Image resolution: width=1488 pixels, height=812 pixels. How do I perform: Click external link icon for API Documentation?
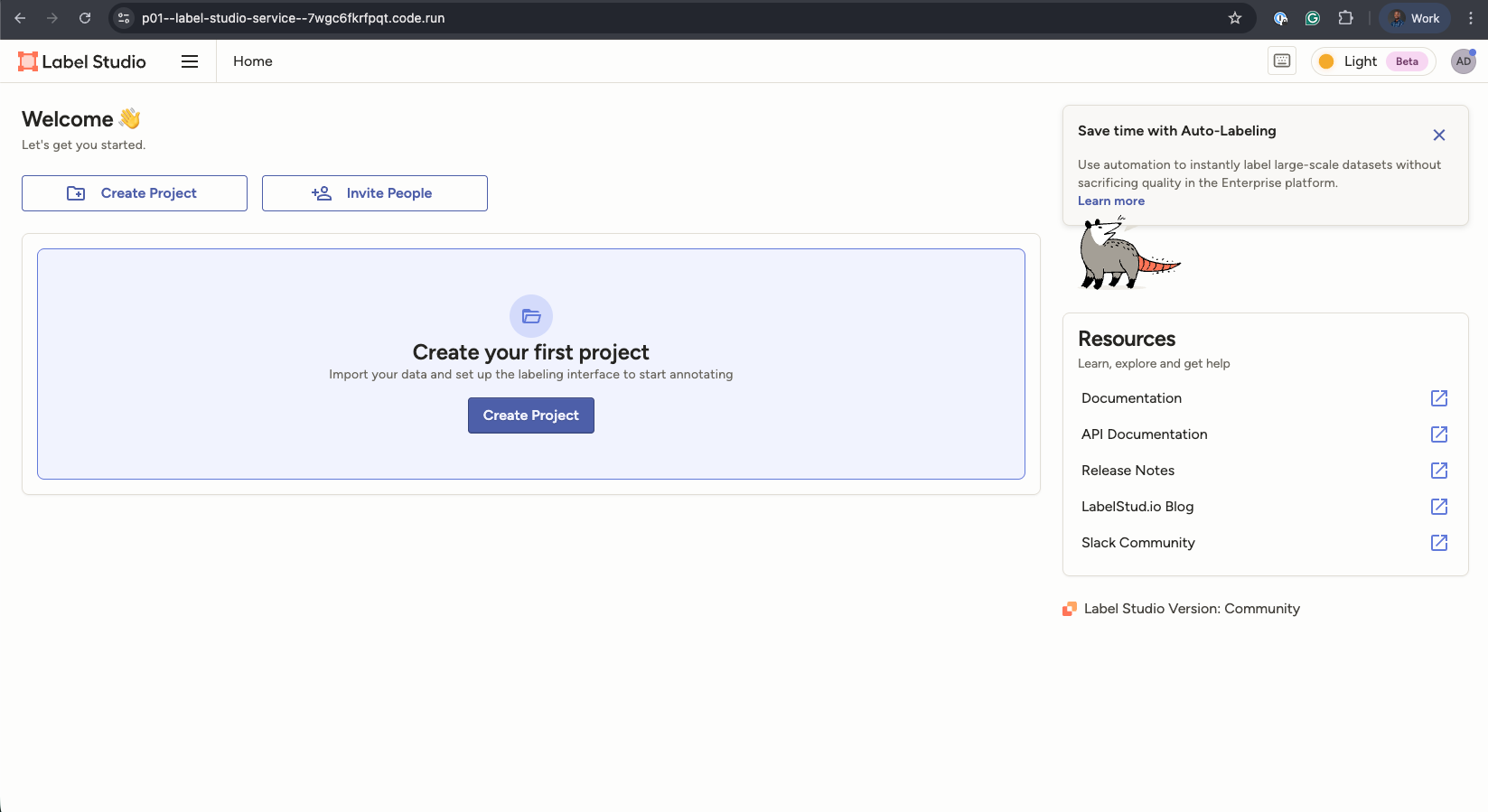pyautogui.click(x=1439, y=434)
